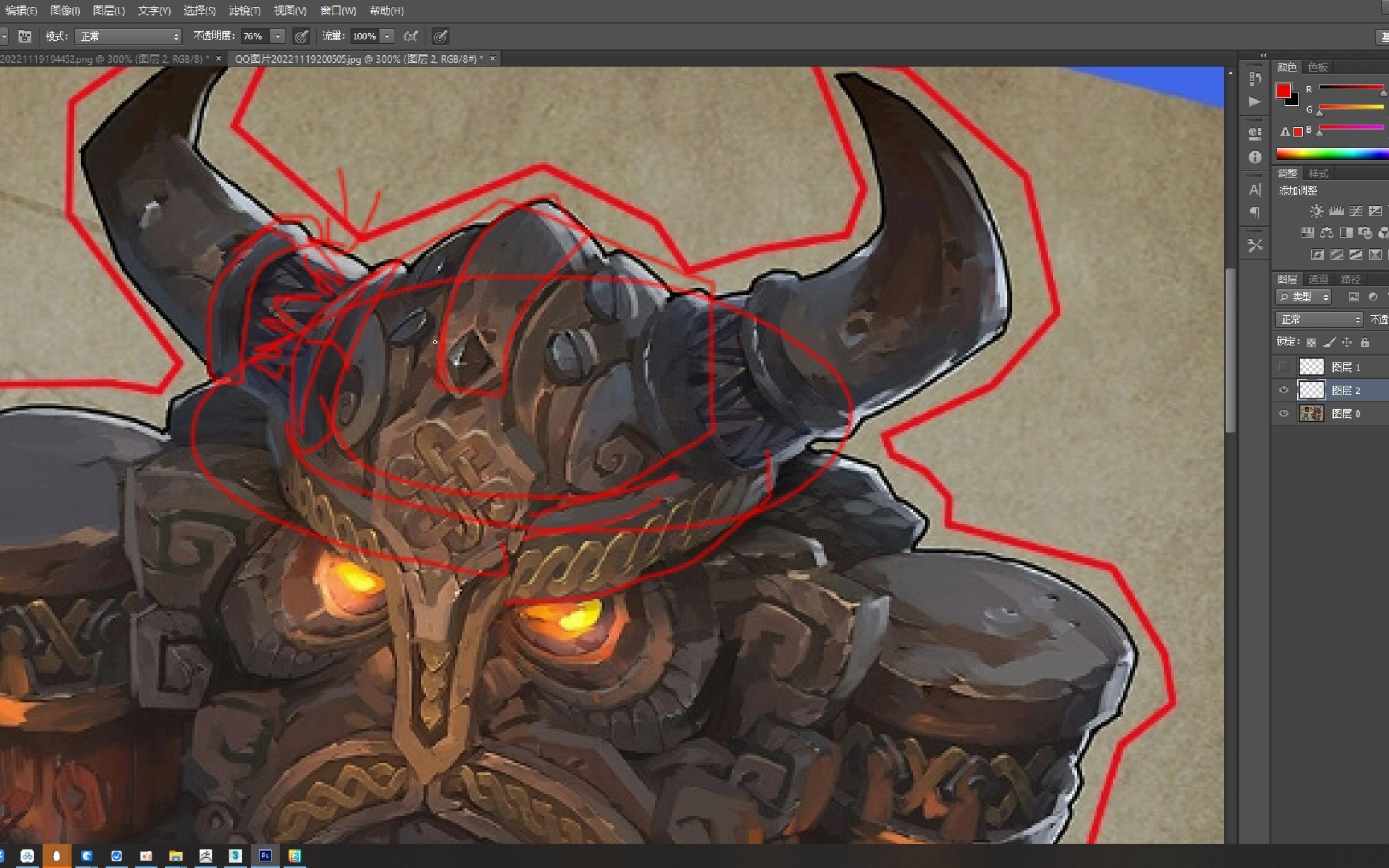
Task: Open the Actions panel play icon
Action: point(1255,102)
